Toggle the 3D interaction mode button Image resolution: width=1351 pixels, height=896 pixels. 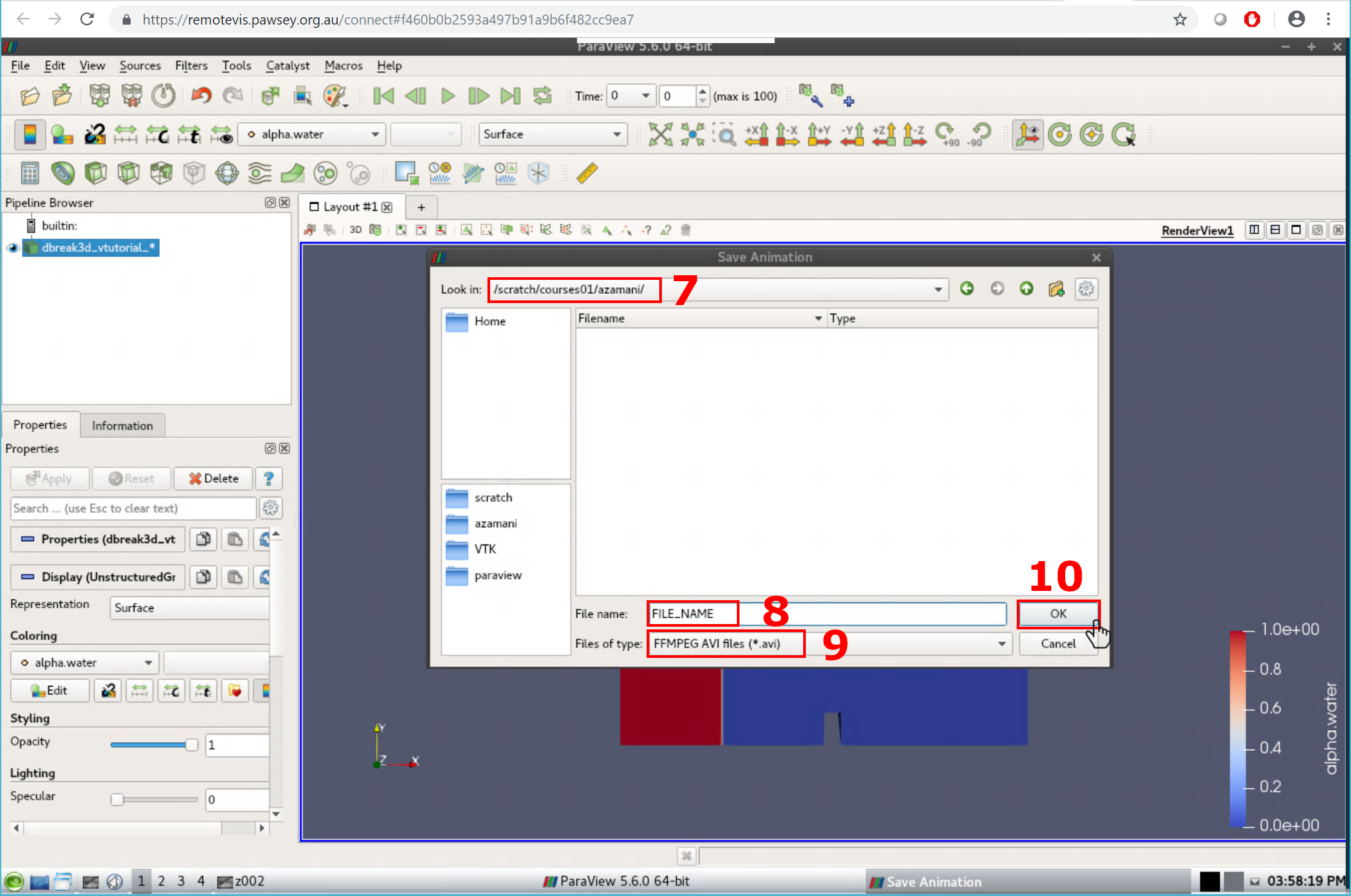point(355,230)
